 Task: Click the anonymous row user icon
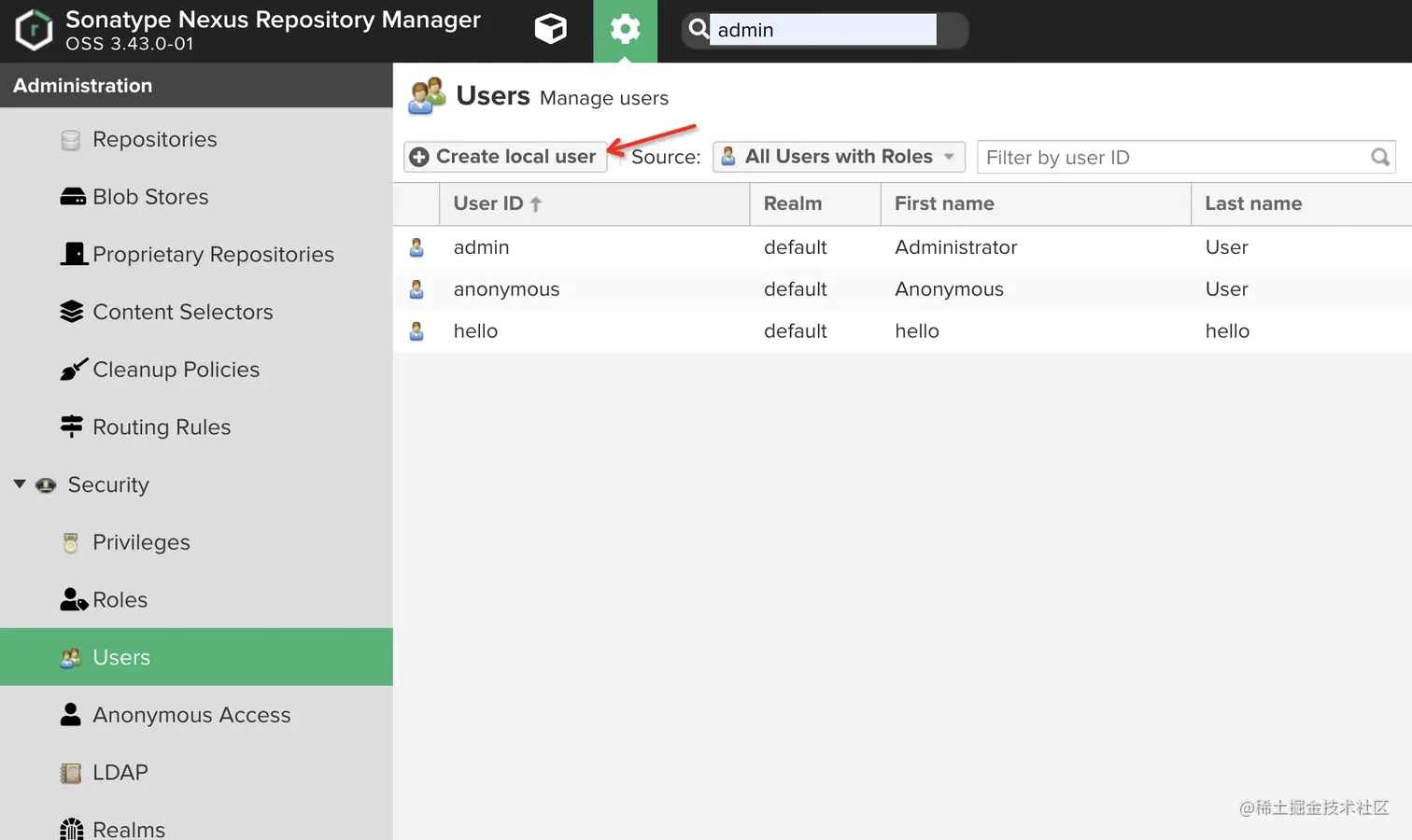point(417,289)
